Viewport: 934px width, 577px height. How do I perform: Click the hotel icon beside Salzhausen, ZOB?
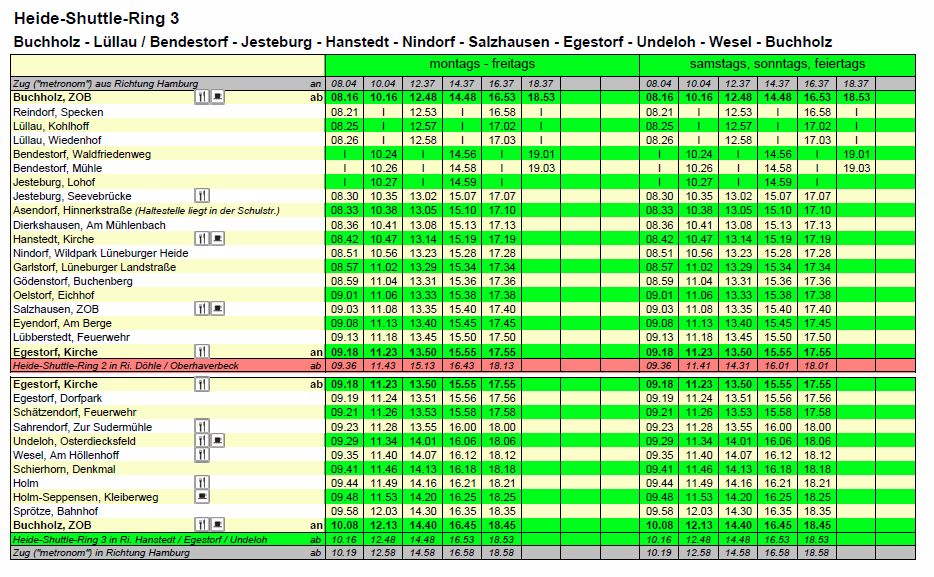pos(217,310)
